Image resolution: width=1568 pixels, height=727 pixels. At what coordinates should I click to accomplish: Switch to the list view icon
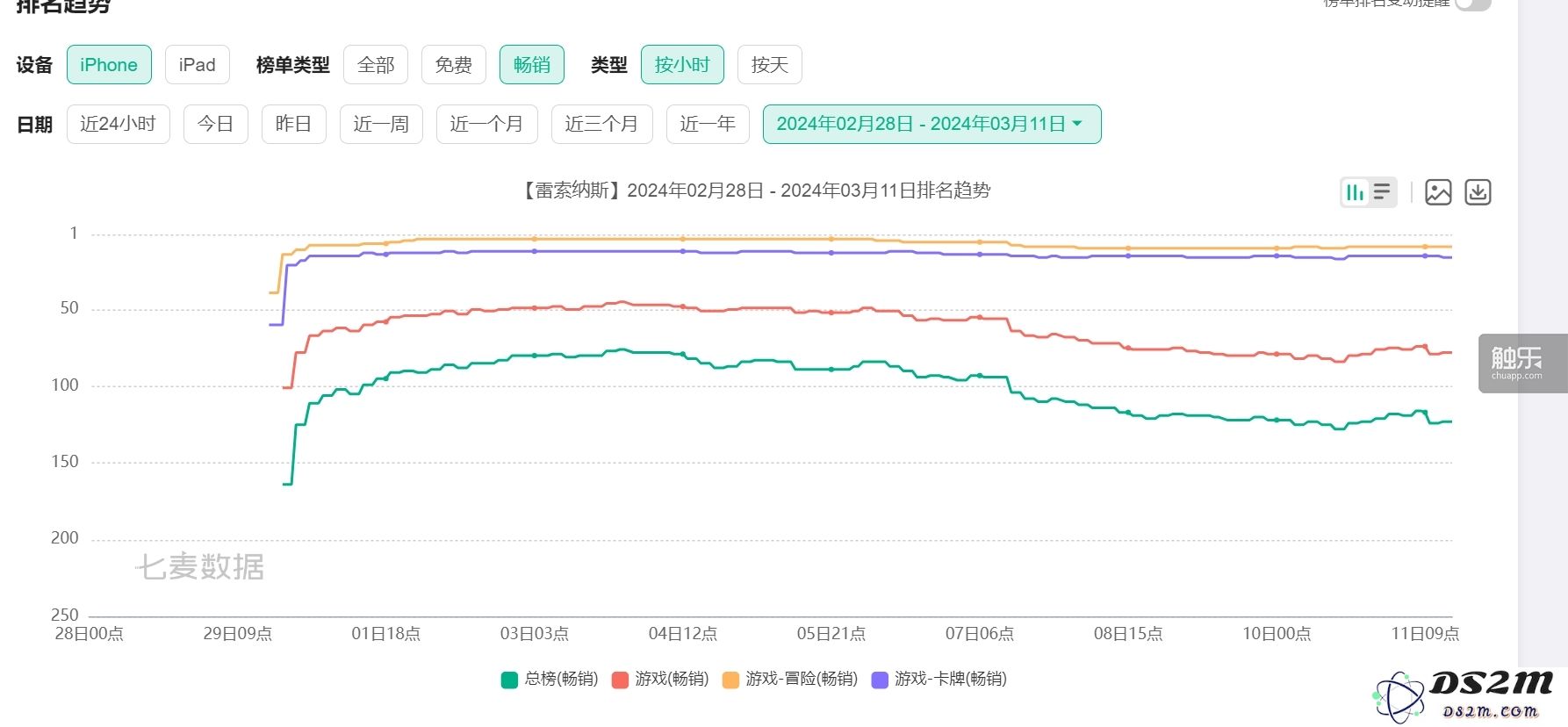[x=1382, y=192]
